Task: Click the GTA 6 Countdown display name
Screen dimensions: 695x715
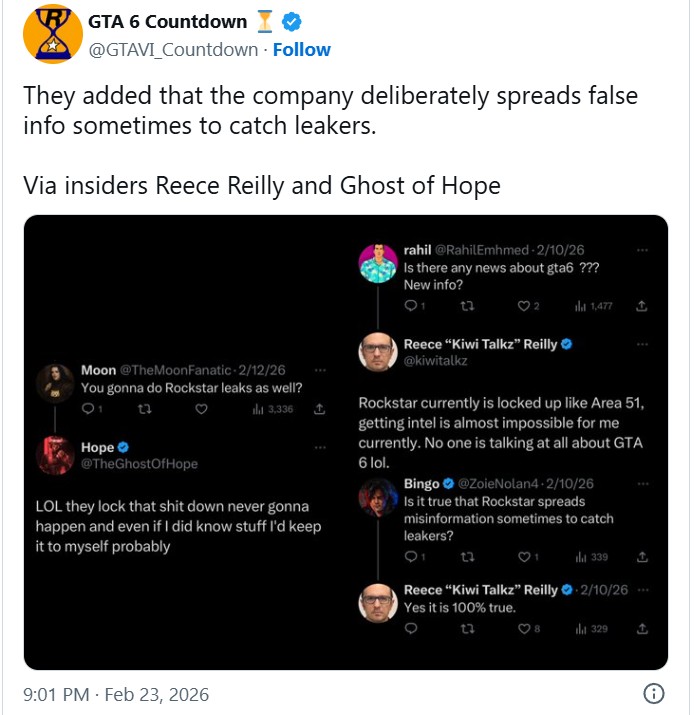Action: click(167, 22)
